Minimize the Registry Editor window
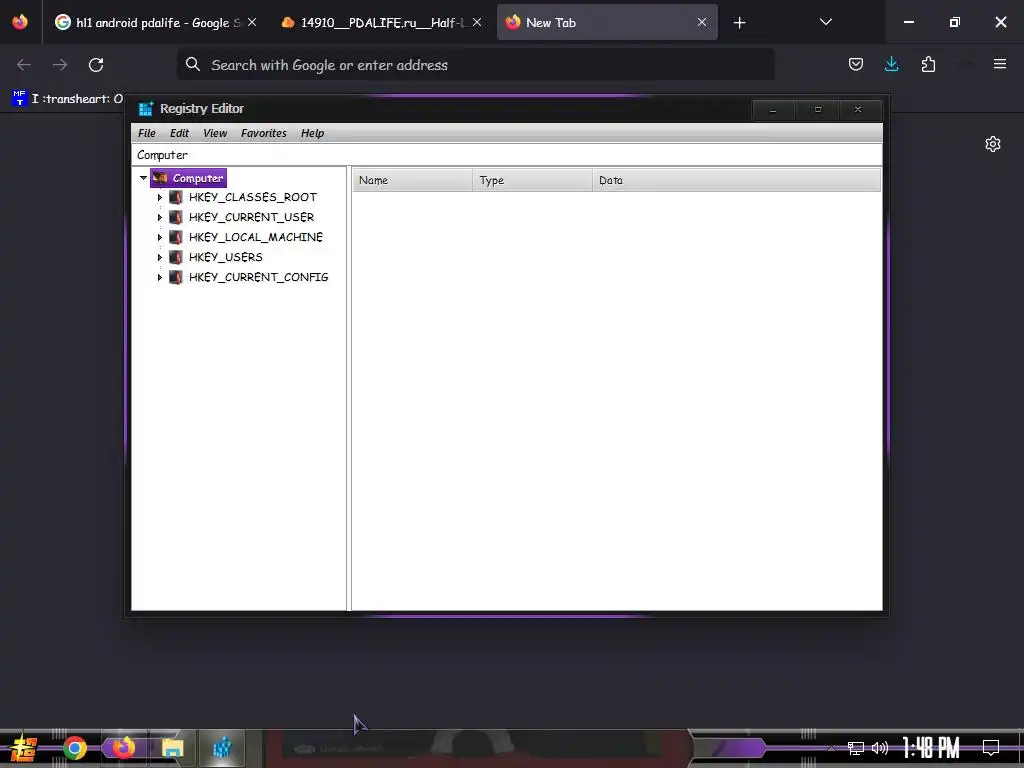This screenshot has width=1024, height=768. click(773, 110)
